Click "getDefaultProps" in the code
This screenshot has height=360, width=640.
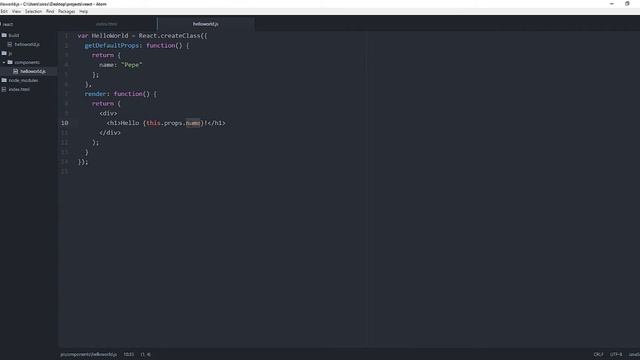point(112,46)
